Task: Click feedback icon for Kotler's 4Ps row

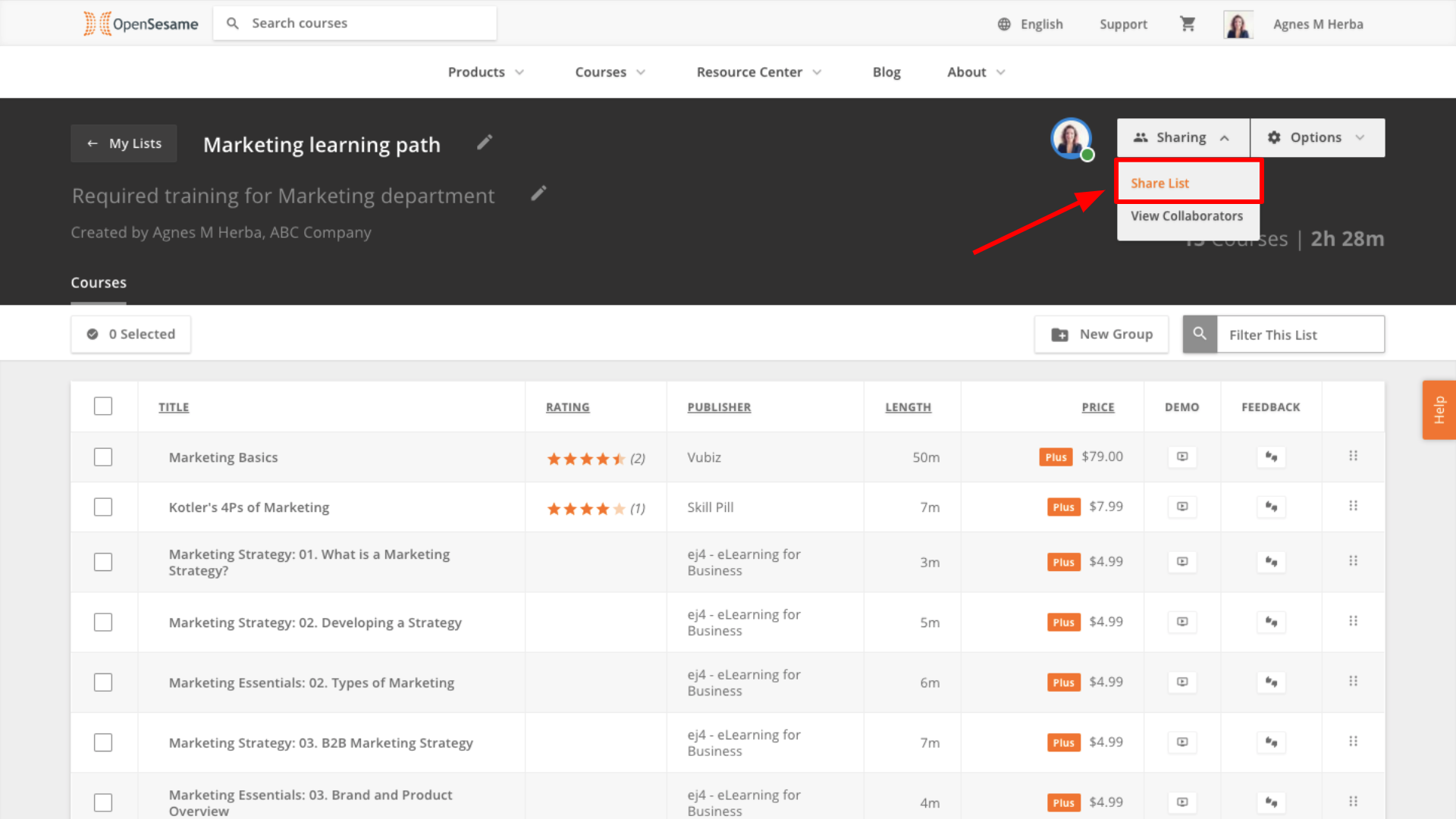Action: pyautogui.click(x=1271, y=507)
